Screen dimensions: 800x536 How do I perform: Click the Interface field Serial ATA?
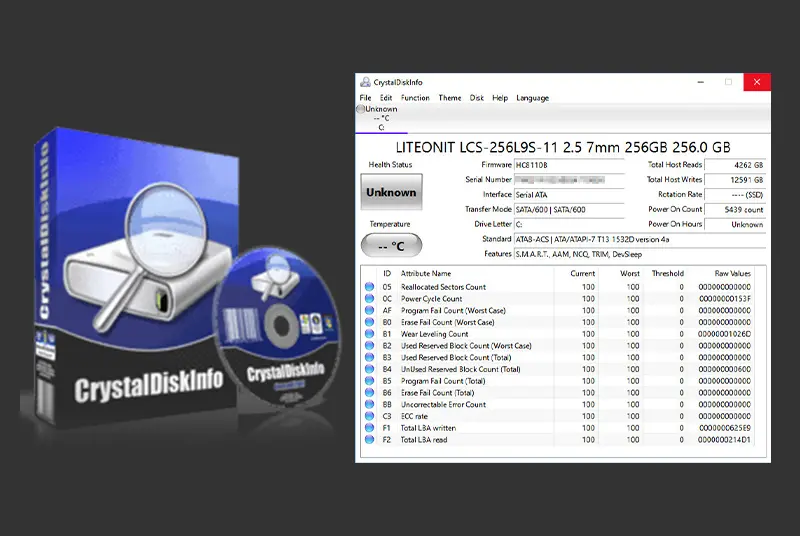click(569, 195)
